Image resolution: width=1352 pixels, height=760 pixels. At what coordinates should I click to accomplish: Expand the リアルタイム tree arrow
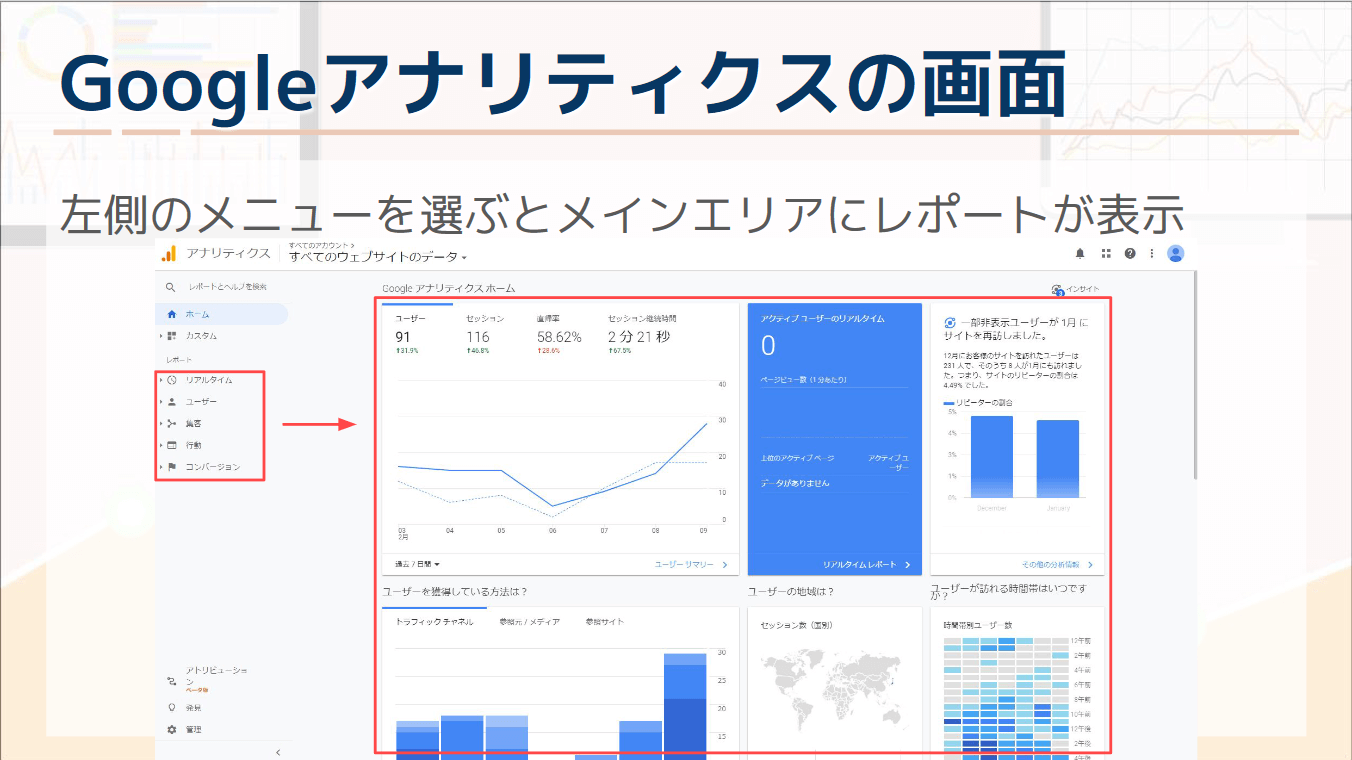click(x=160, y=380)
